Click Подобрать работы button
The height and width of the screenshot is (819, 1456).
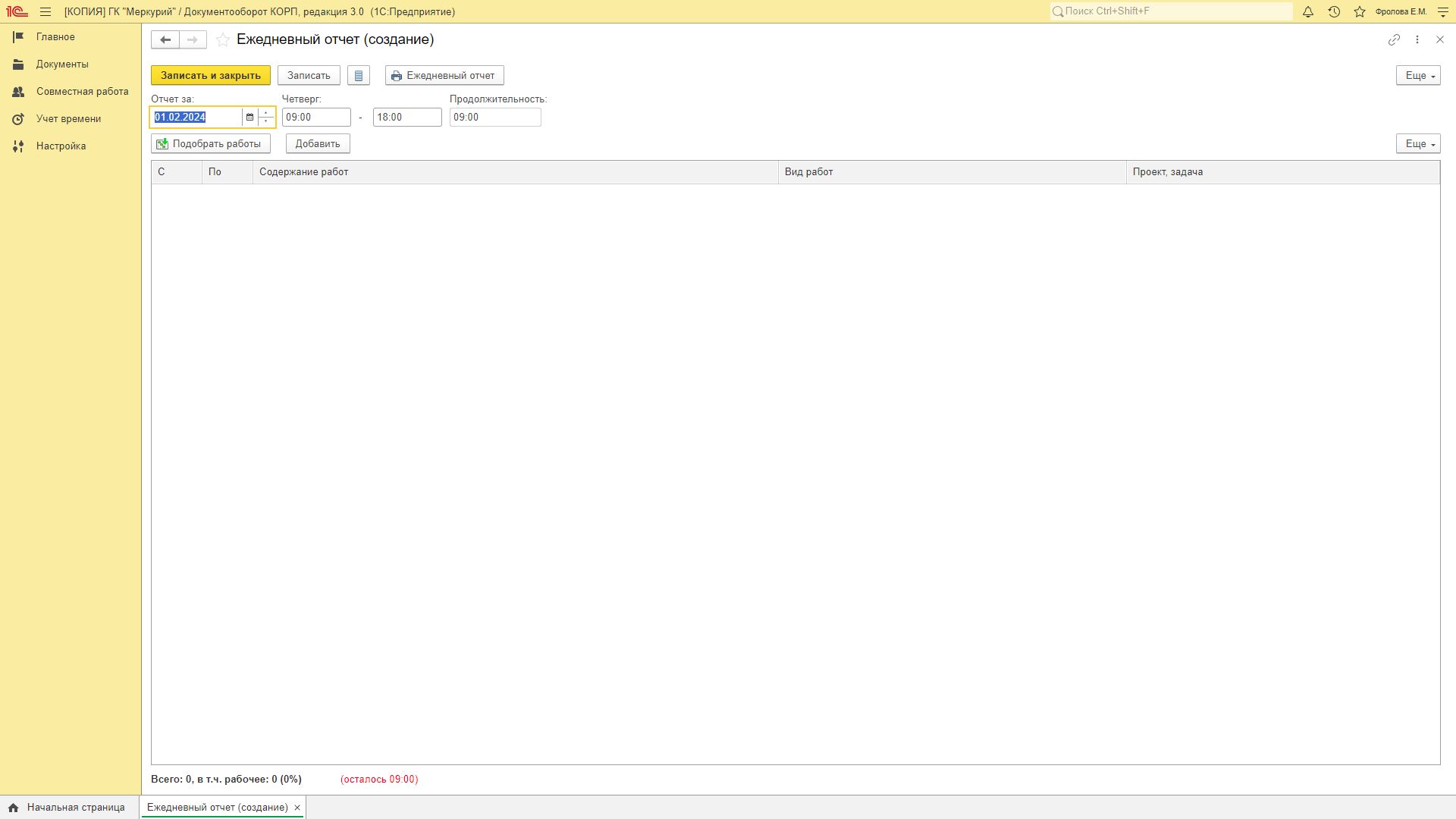coord(211,144)
